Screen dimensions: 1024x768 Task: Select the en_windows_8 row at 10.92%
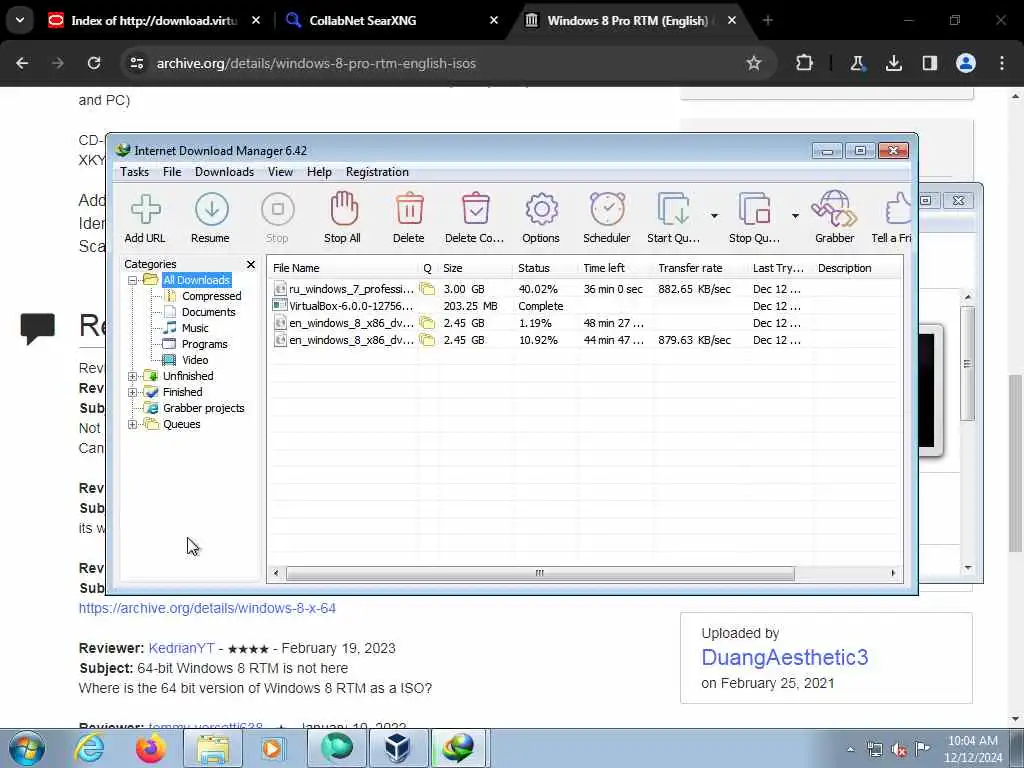584,340
